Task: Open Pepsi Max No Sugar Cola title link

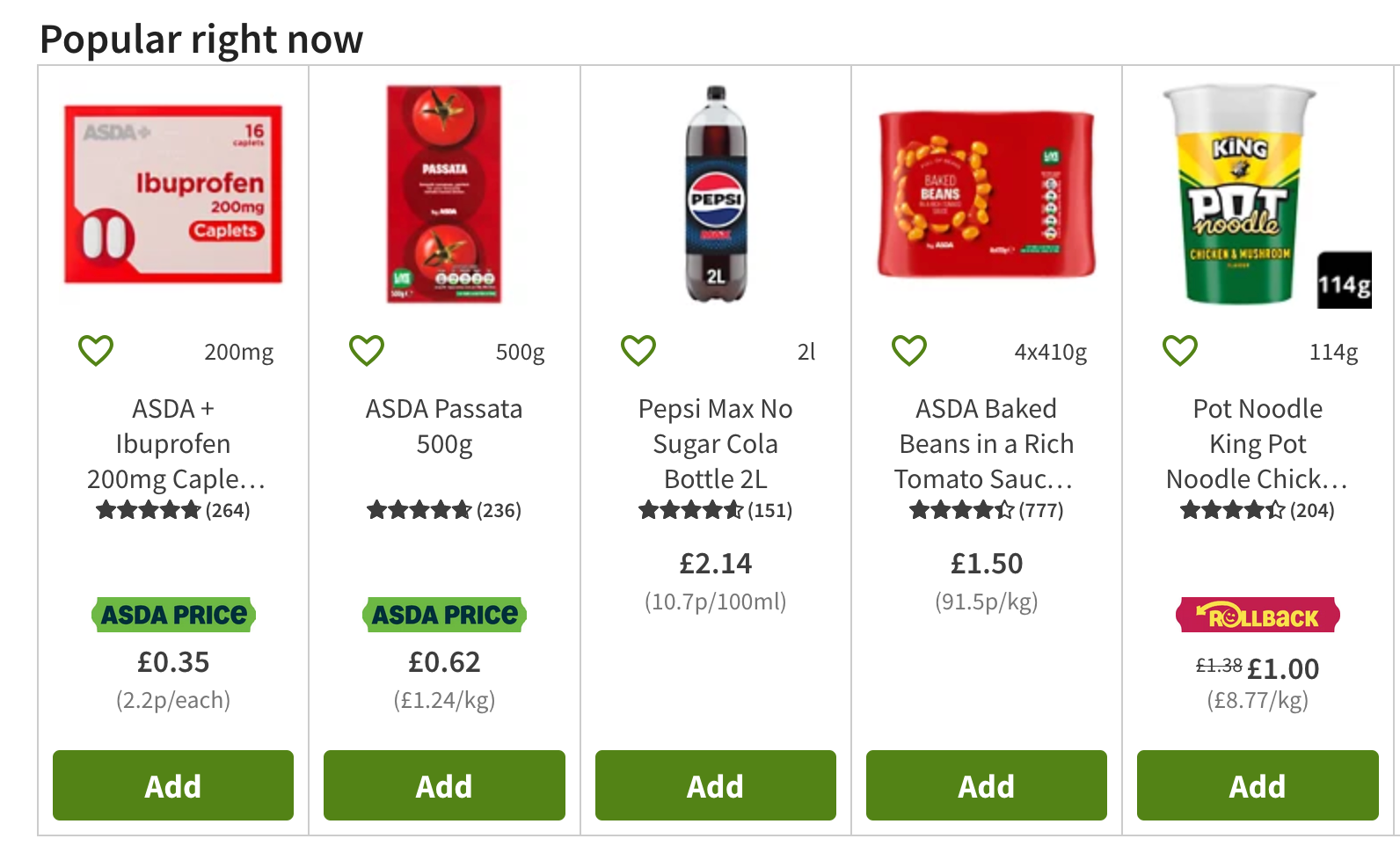Action: pos(715,443)
